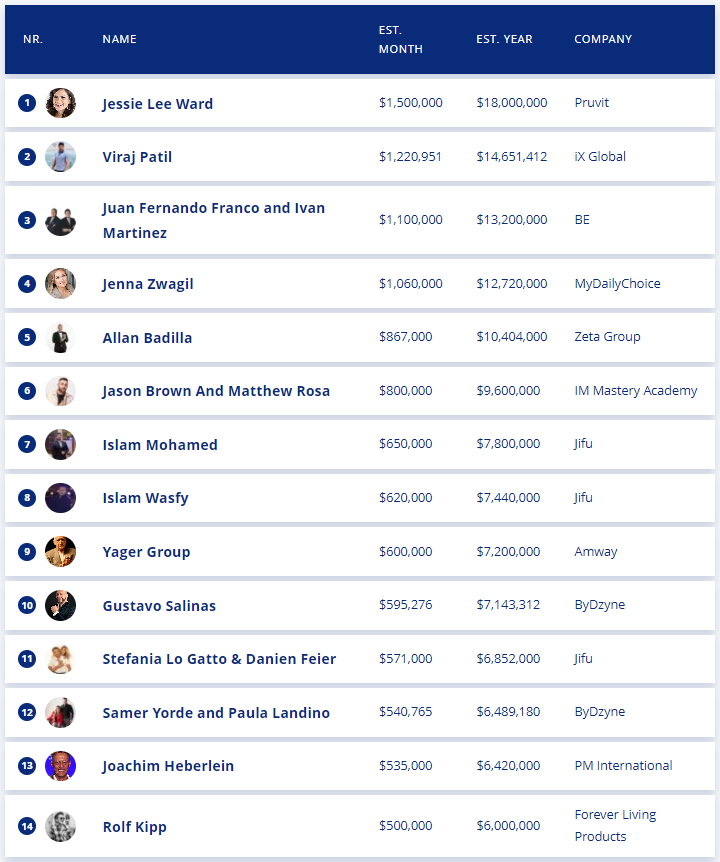Click the COMPANY column header
The image size is (720, 862).
pos(603,39)
